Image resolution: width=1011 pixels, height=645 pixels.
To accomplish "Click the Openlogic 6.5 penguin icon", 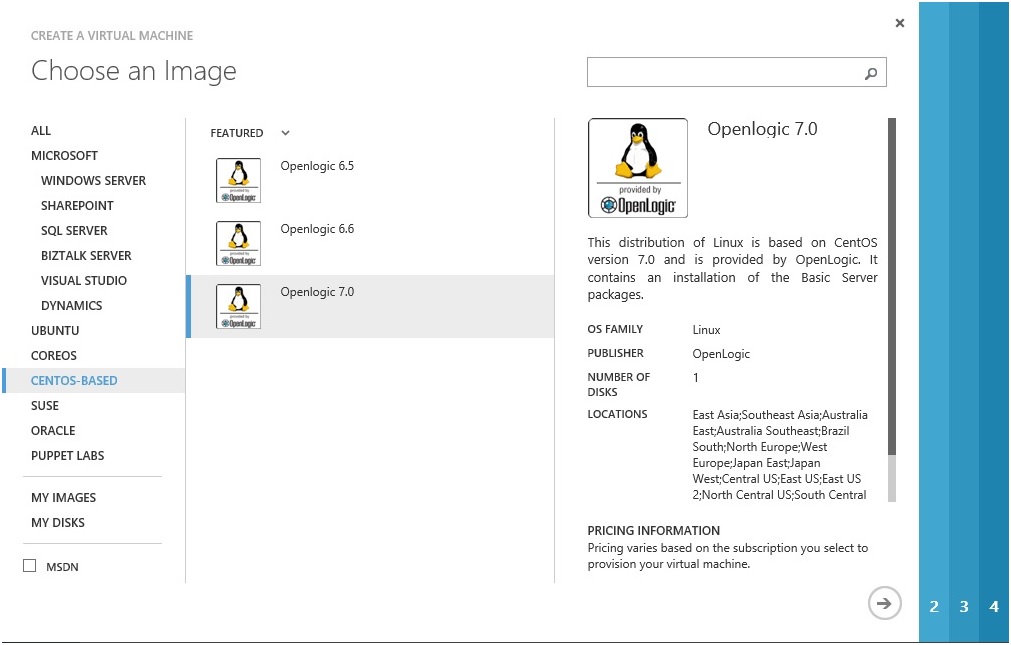I will [x=239, y=181].
